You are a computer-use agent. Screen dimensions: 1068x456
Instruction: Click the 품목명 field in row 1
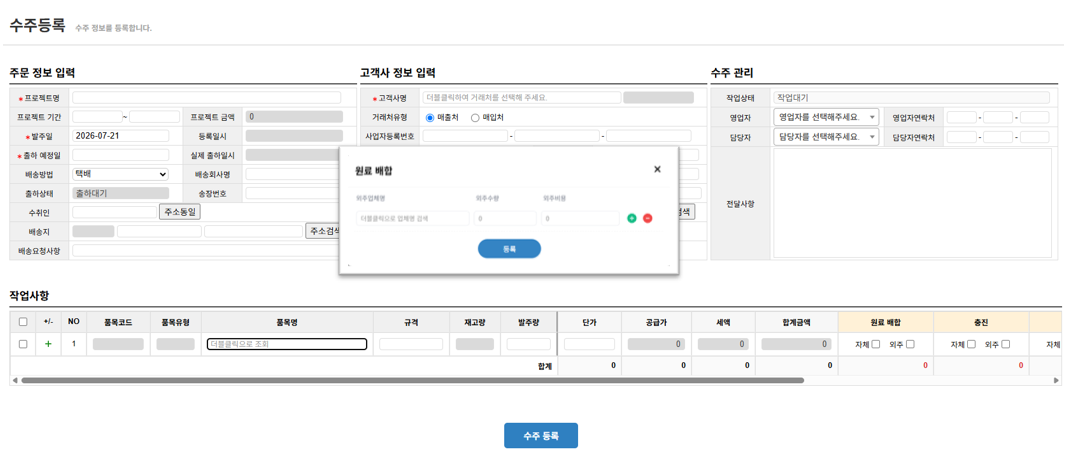tap(287, 344)
